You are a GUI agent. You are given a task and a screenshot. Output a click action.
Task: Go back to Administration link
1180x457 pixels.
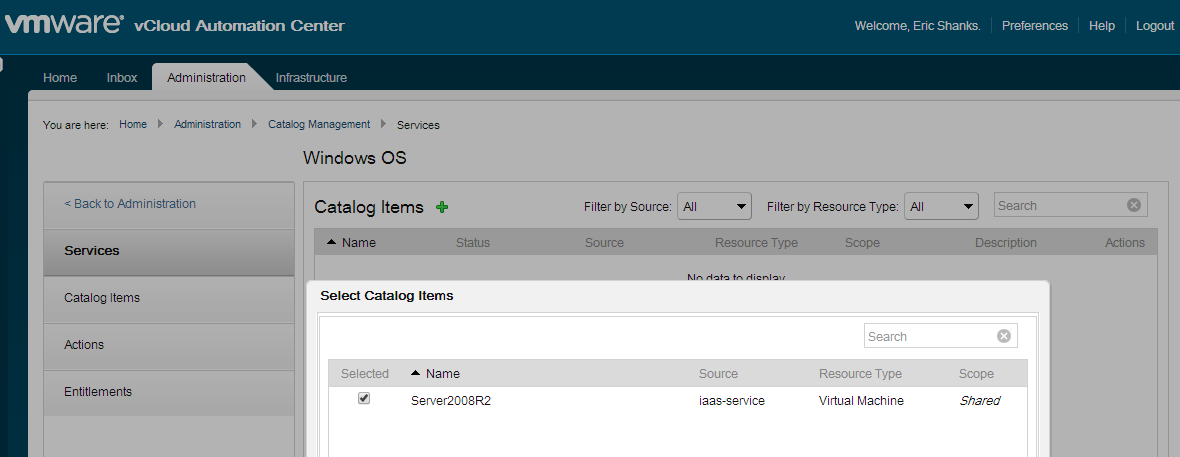pyautogui.click(x=130, y=204)
